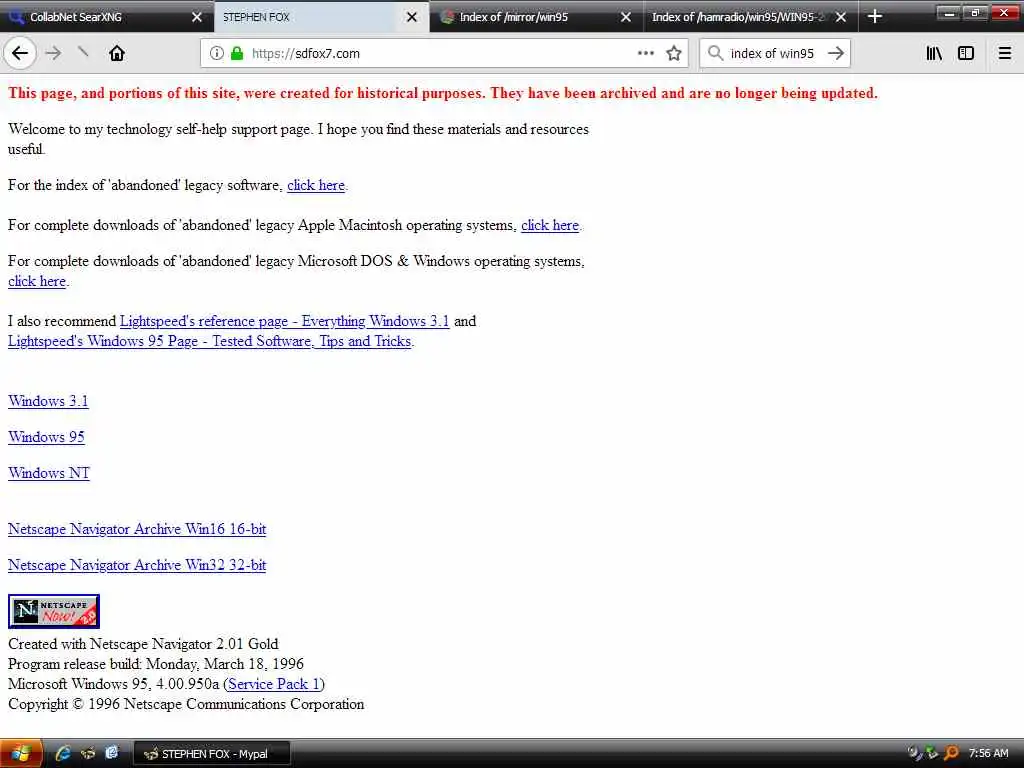1024x768 pixels.
Task: Open the hamburger application menu
Action: (1005, 54)
